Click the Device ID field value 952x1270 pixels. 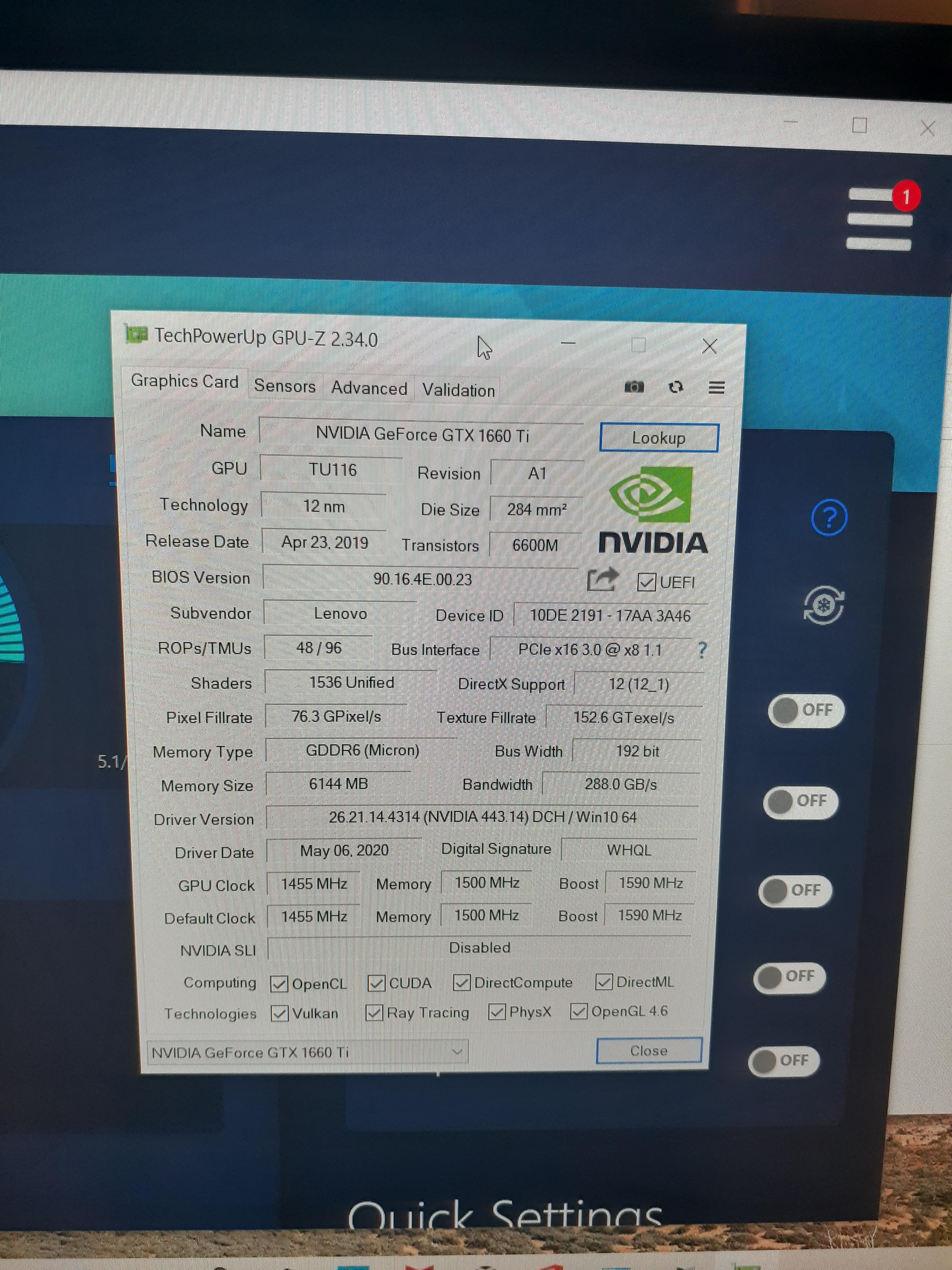click(610, 616)
